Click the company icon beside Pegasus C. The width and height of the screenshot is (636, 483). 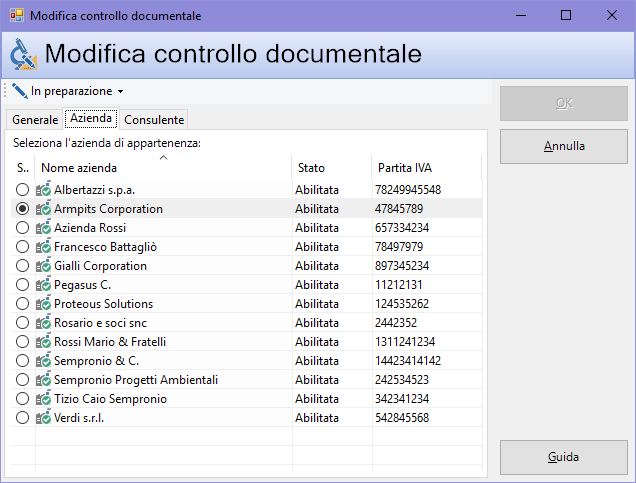(43, 284)
